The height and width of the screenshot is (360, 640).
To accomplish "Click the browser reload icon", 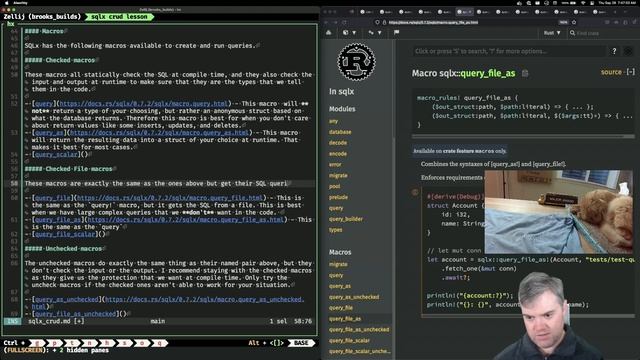I will (344, 22).
